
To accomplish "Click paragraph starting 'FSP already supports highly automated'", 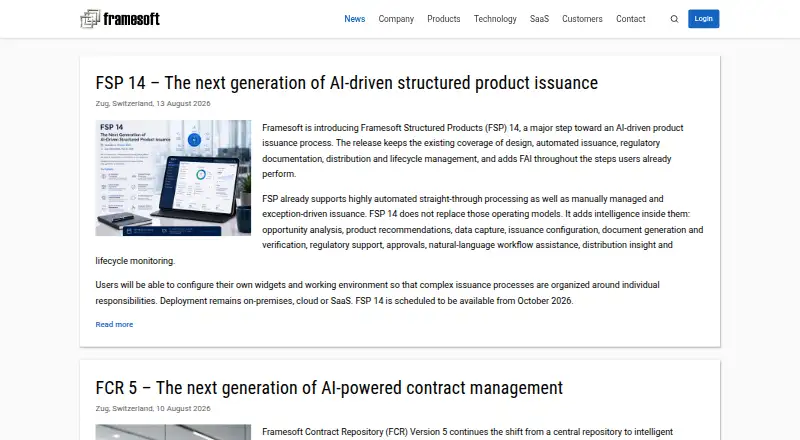I will tap(399, 230).
